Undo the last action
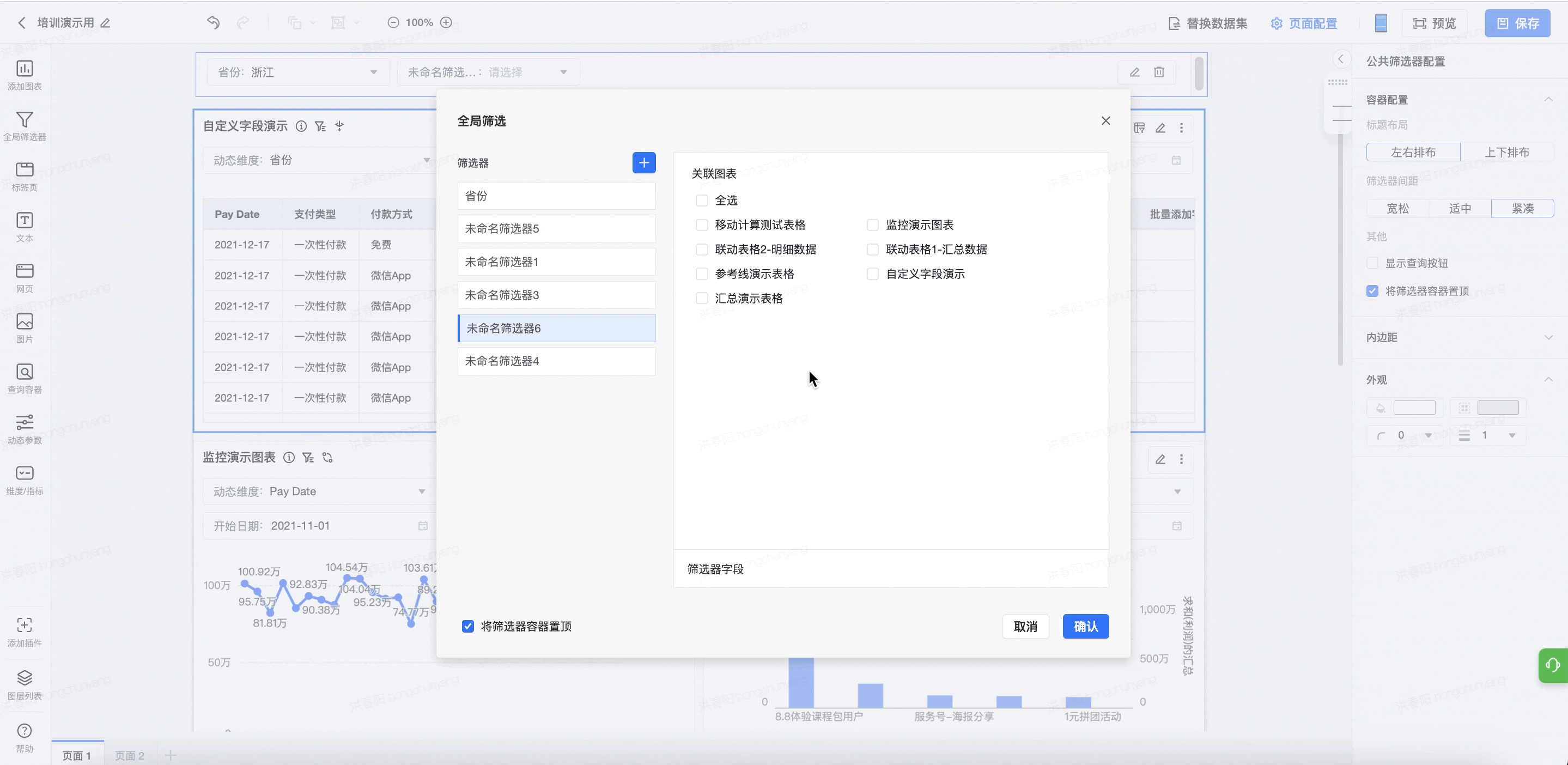This screenshot has width=1568, height=765. [x=213, y=22]
